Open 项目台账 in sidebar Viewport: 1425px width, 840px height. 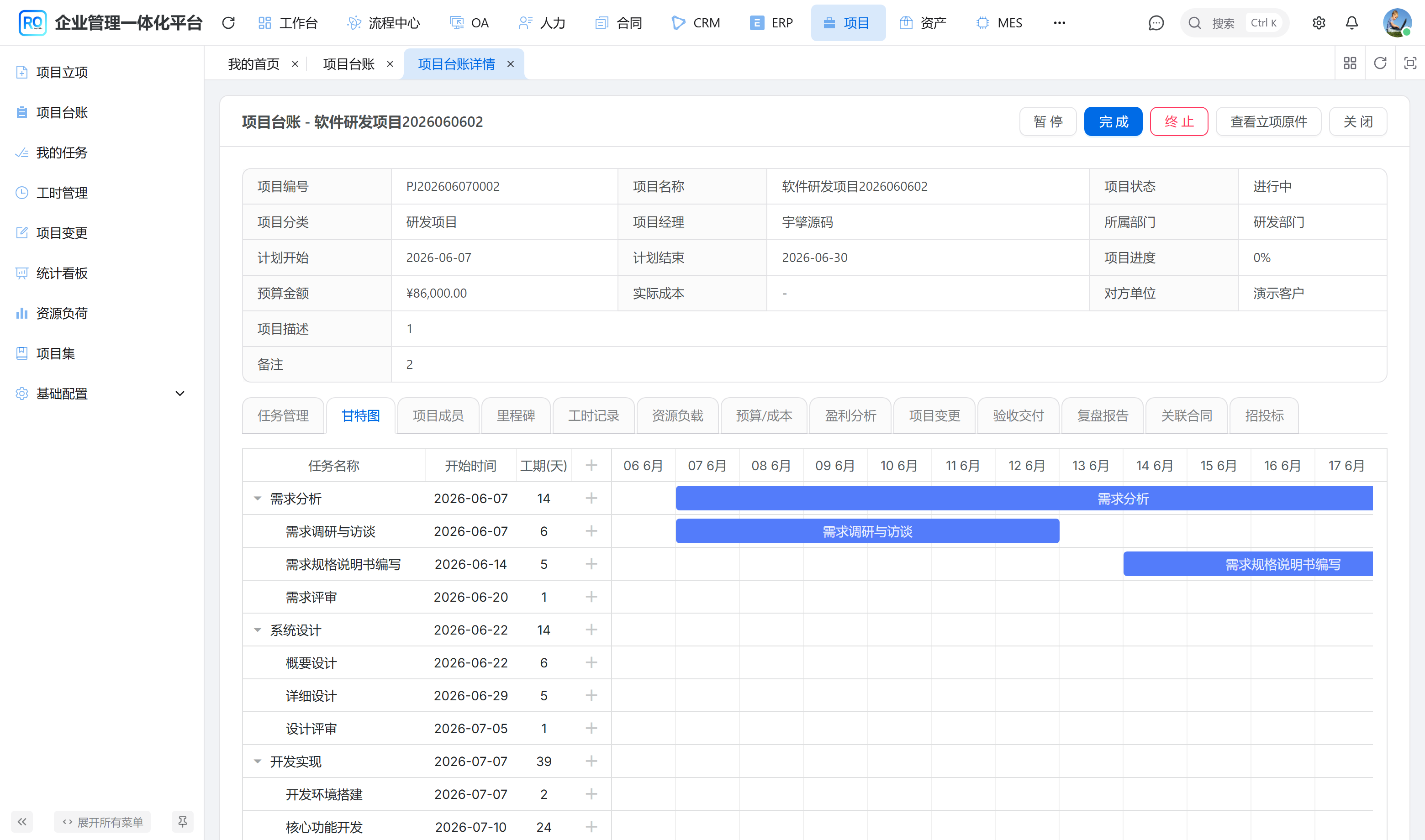coord(102,112)
